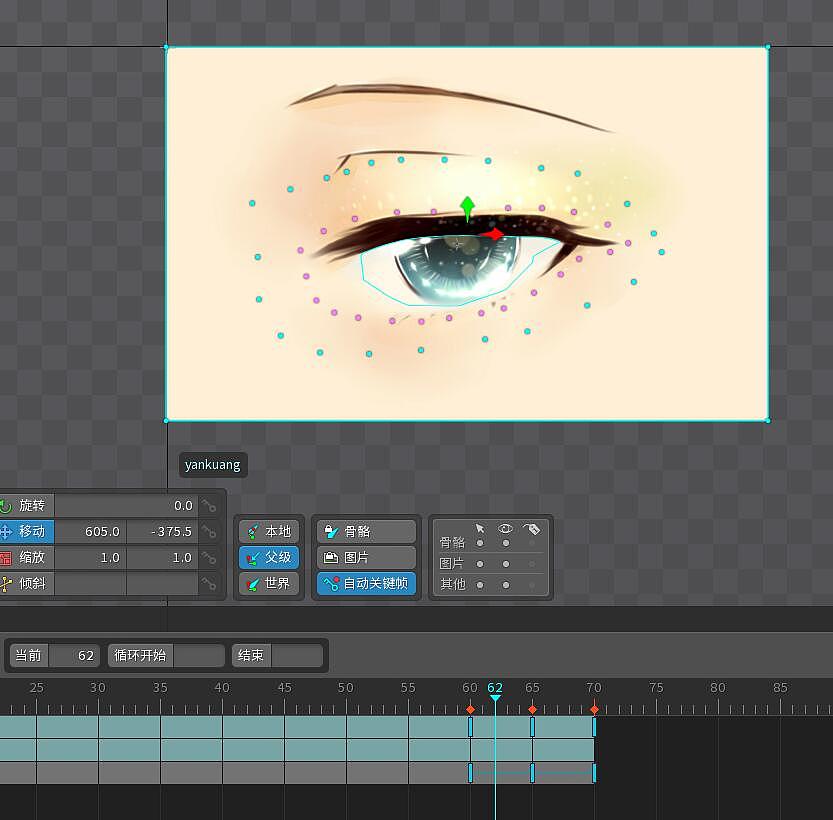The height and width of the screenshot is (820, 833).
Task: Click the rotation value field 0.0
Action: 126,506
